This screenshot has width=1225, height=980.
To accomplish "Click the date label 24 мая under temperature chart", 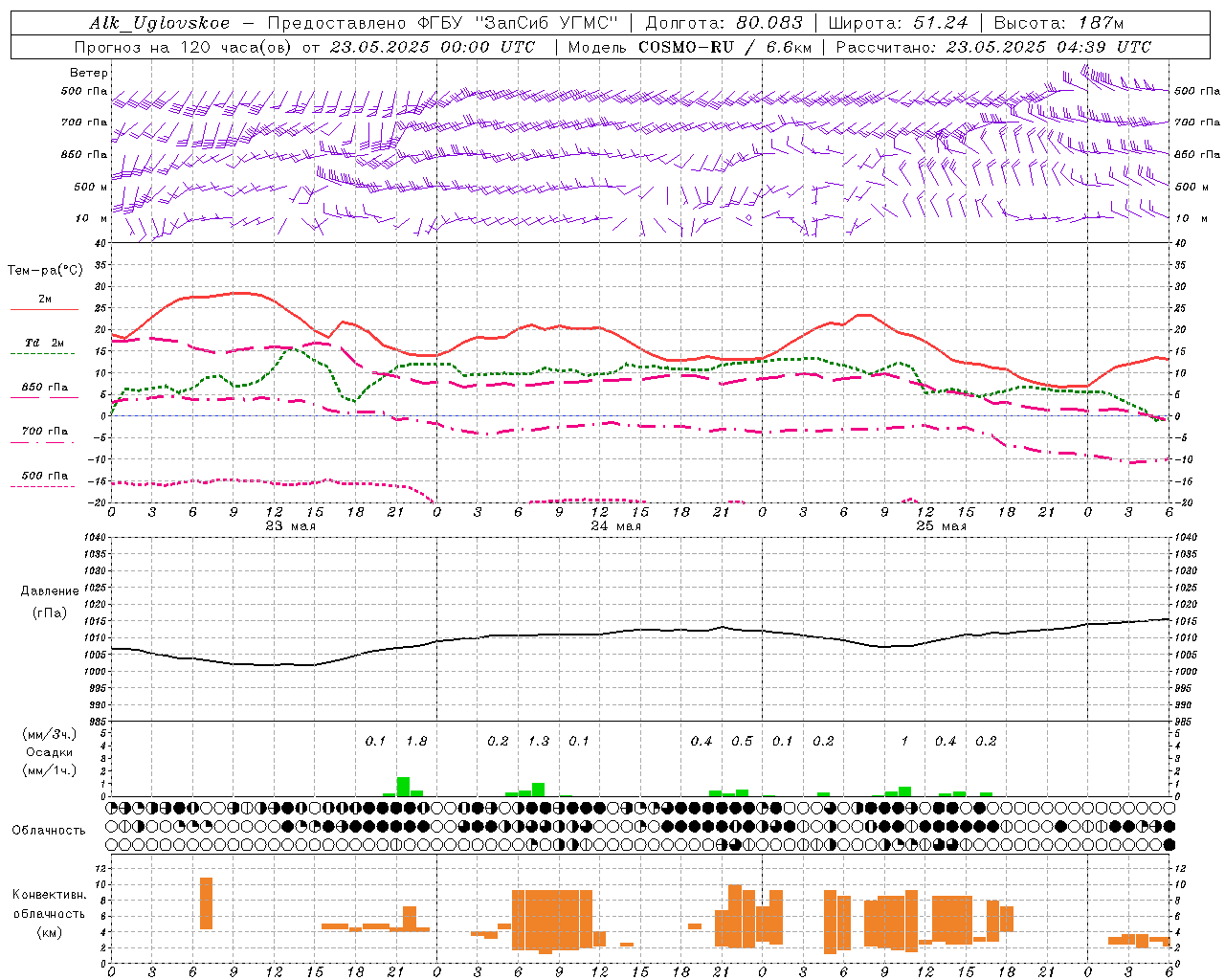I will (615, 525).
